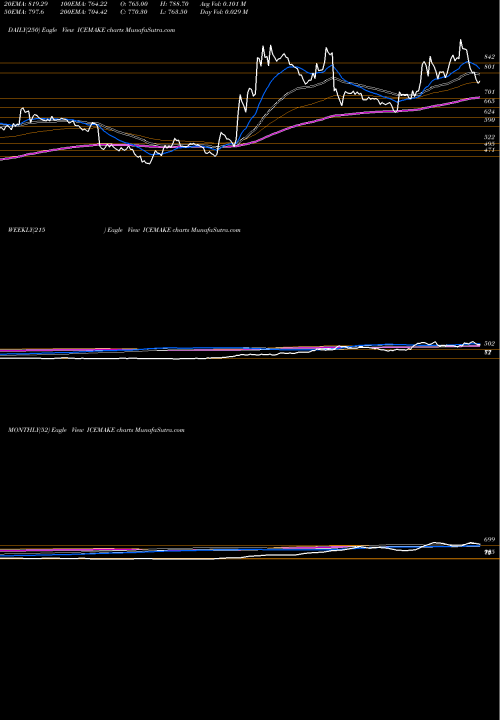Click the 502 label on weekly chart
500x720 pixels.
489,343
